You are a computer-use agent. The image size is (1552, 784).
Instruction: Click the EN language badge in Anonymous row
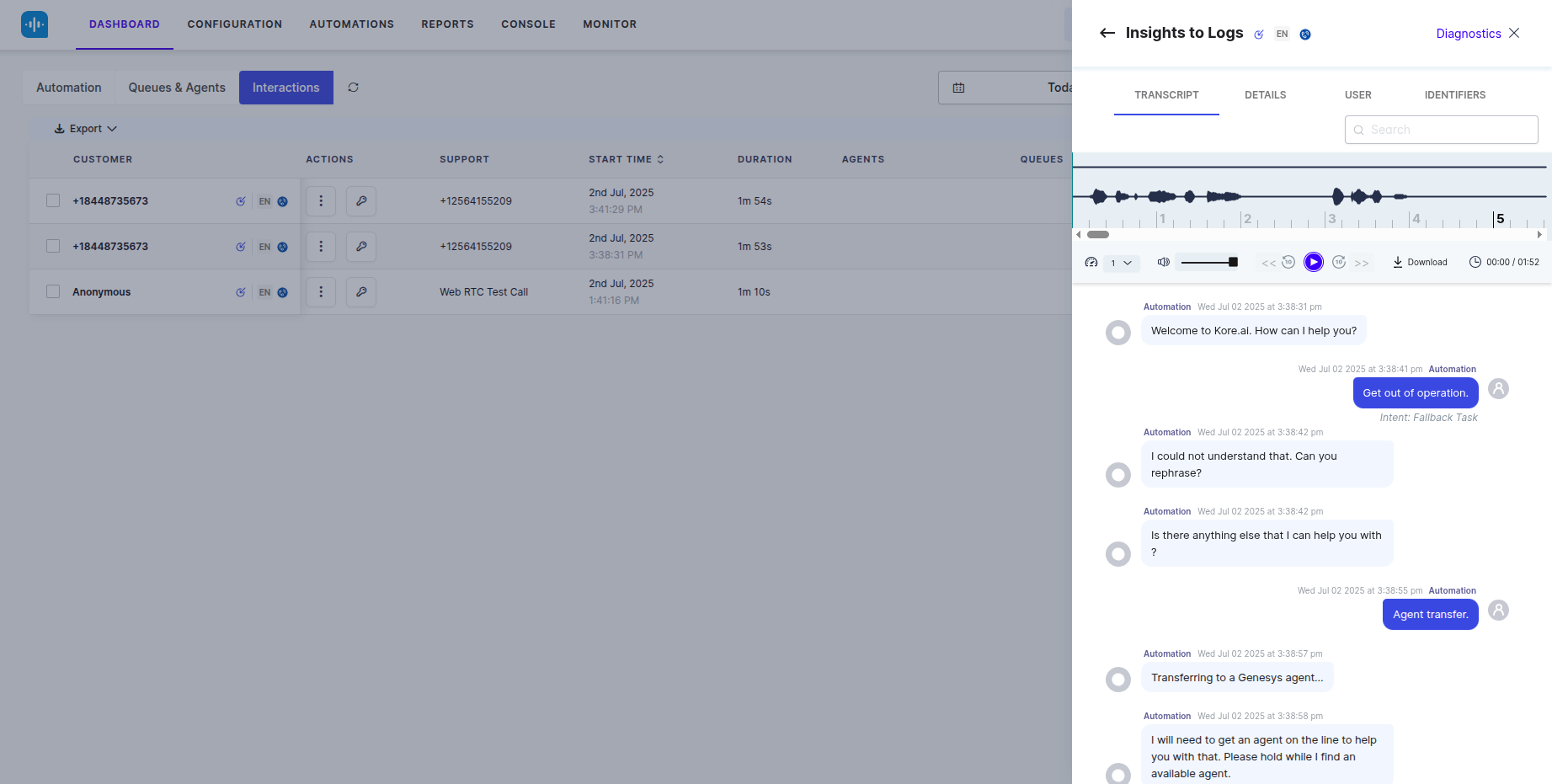(x=264, y=292)
